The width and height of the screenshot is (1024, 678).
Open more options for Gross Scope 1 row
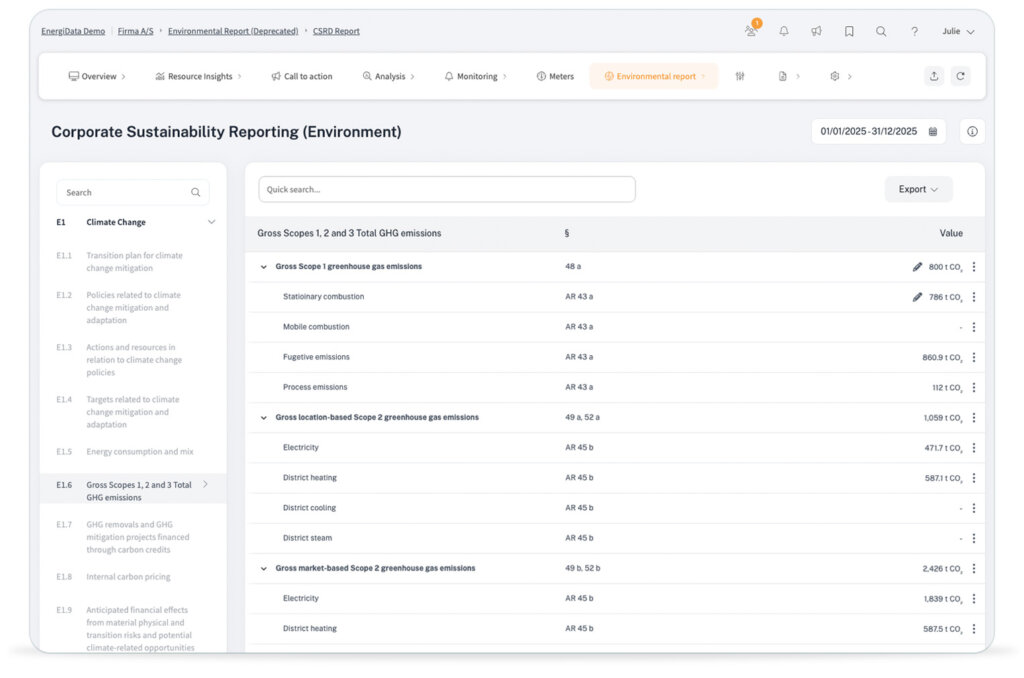pyautogui.click(x=974, y=266)
